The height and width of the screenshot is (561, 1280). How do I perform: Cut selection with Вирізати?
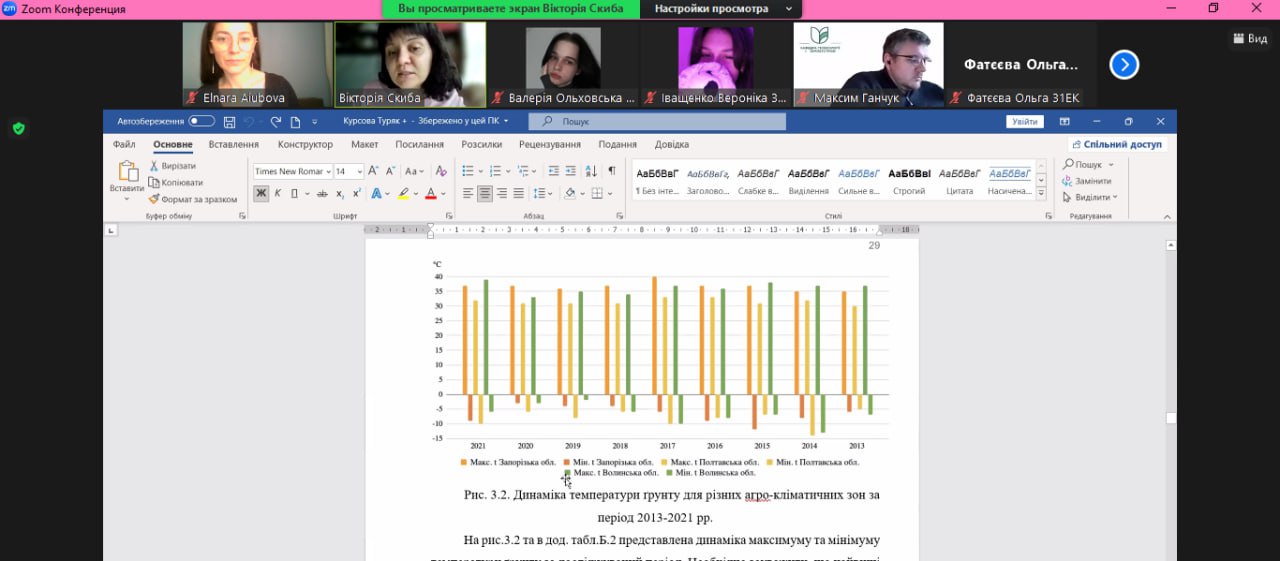tap(173, 166)
